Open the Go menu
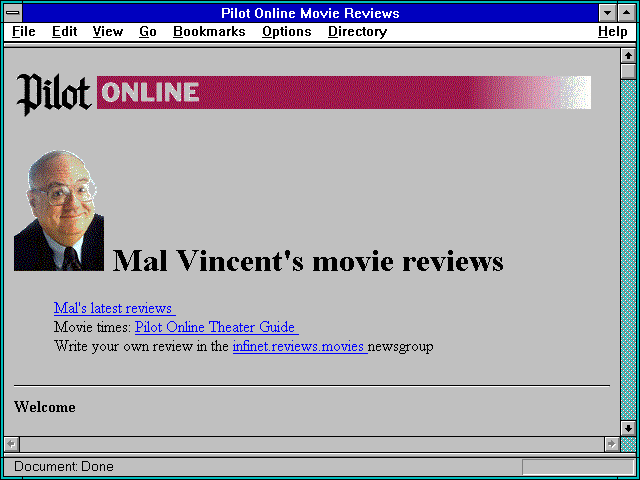The width and height of the screenshot is (640, 480). [x=148, y=32]
